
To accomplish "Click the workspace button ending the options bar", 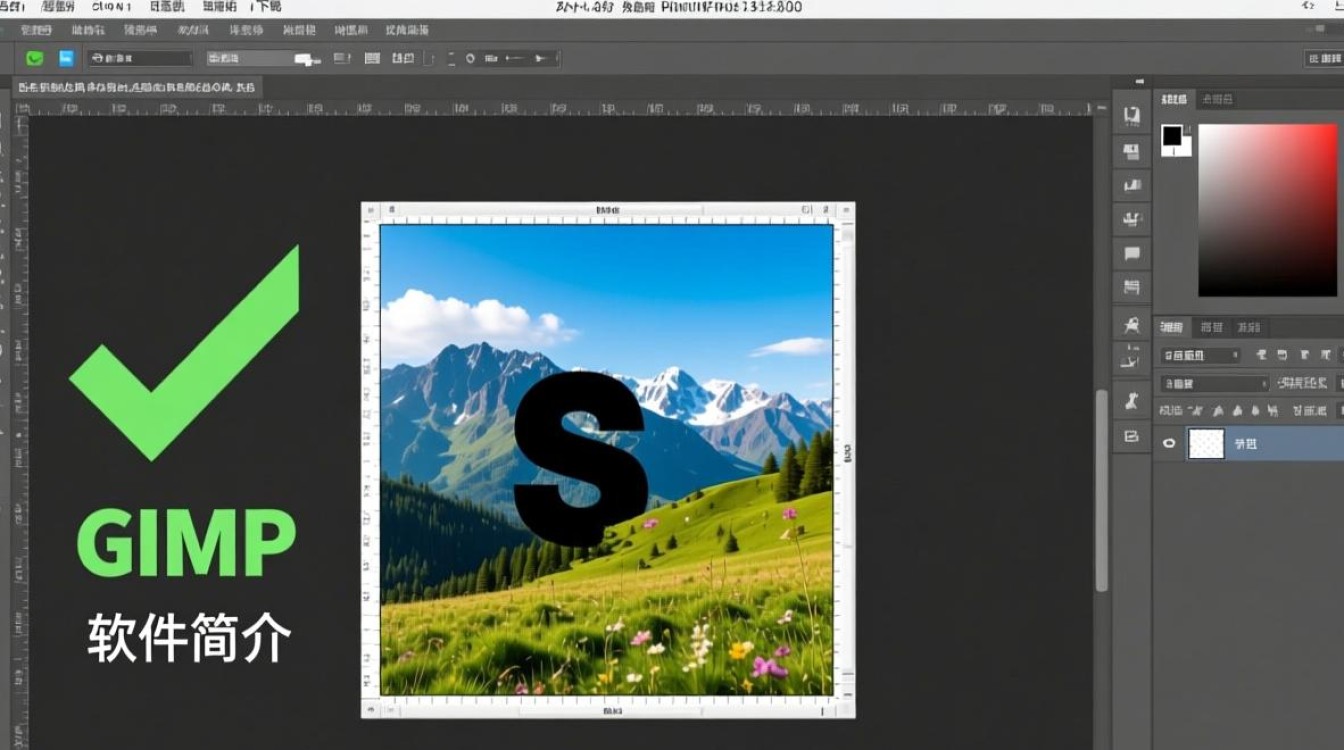I will pos(1324,59).
